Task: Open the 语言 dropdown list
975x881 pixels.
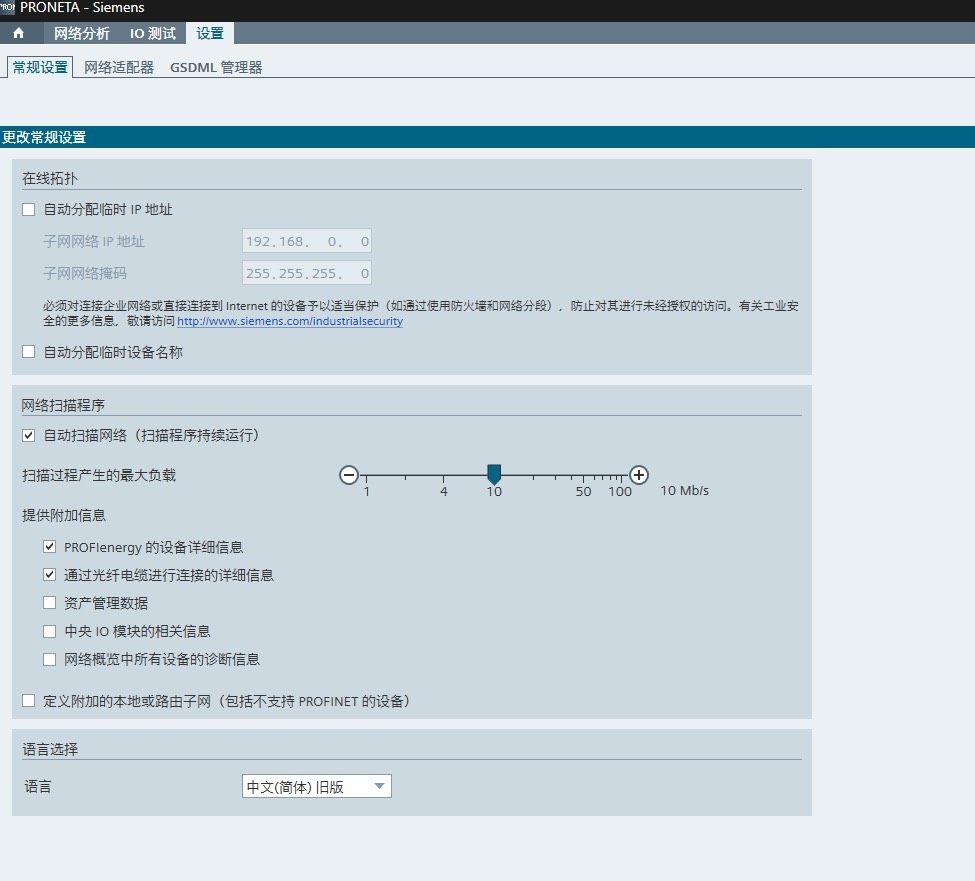Action: [317, 786]
